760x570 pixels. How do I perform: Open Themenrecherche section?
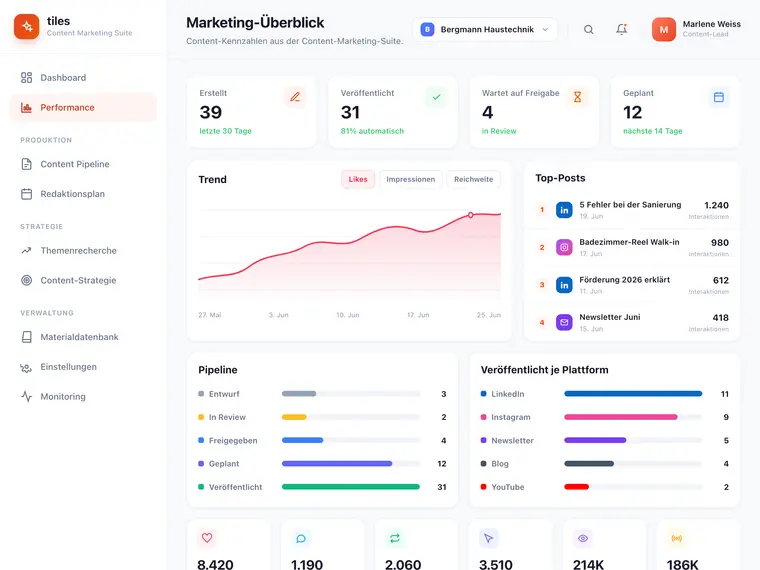click(x=83, y=251)
